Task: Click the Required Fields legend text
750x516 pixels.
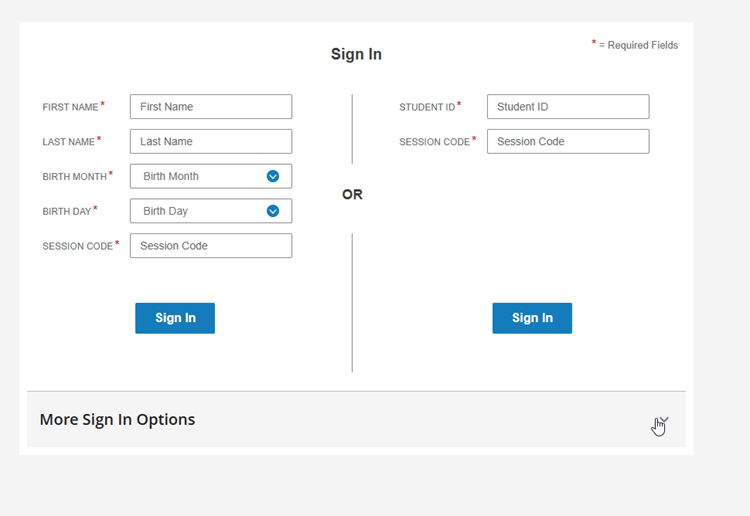Action: click(x=637, y=45)
